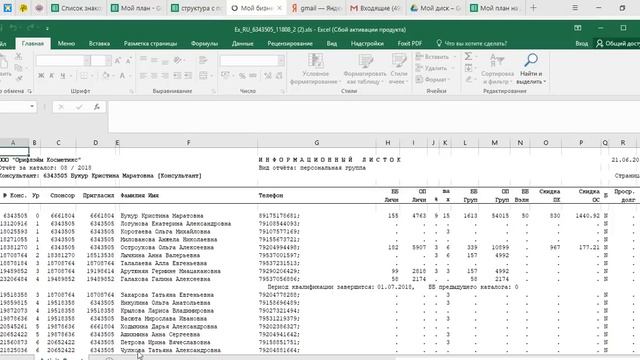Align text left in the Alignment group

tap(143, 76)
